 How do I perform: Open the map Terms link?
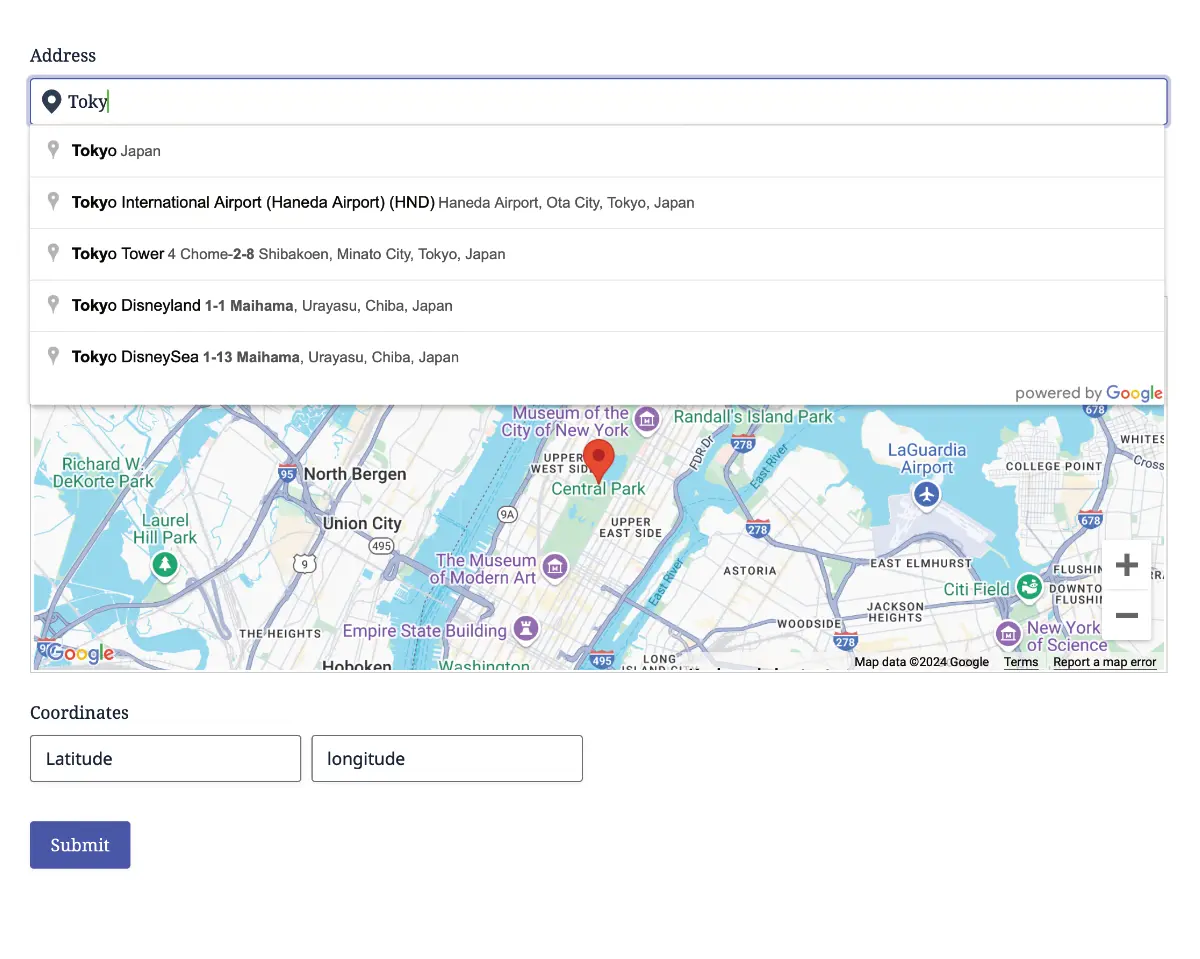(1021, 662)
